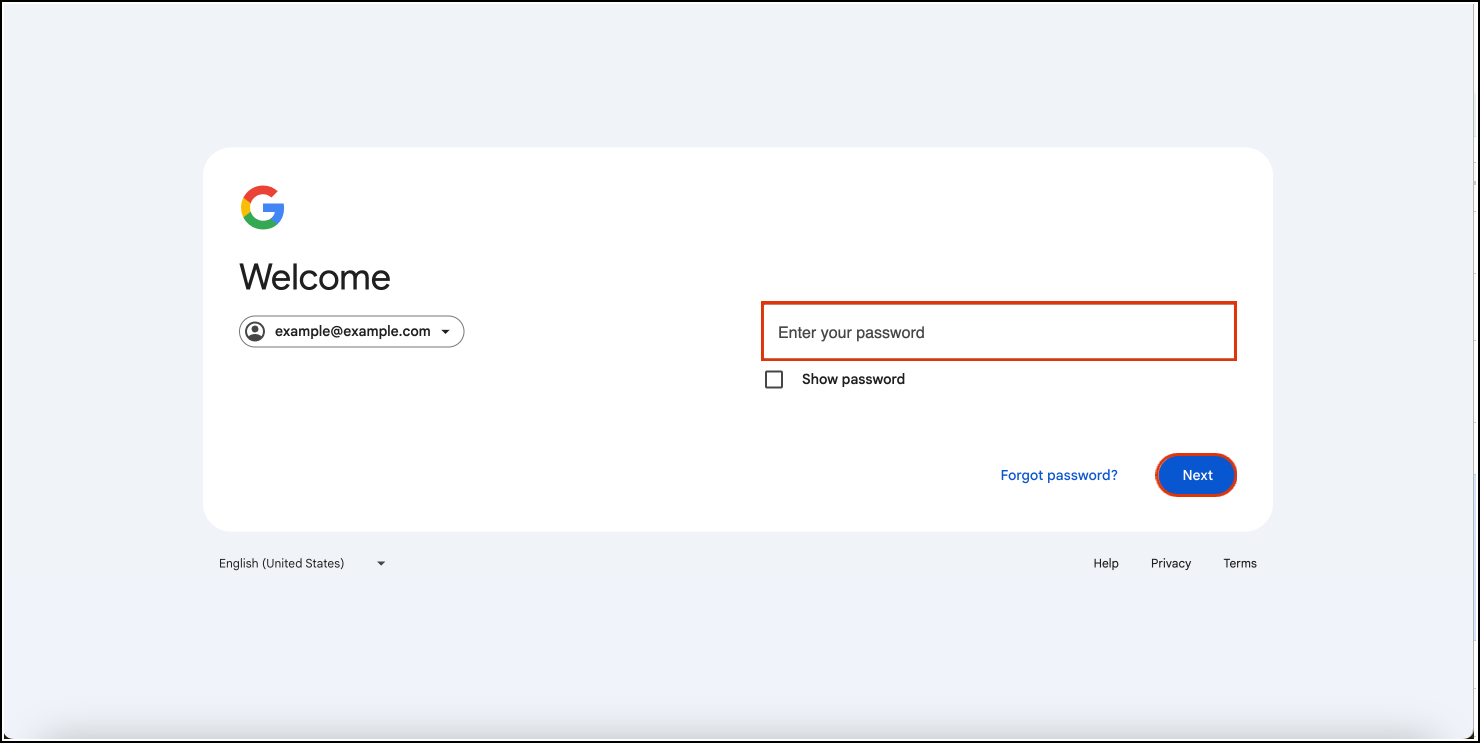Open the Privacy link in the footer
The height and width of the screenshot is (743, 1480).
(x=1170, y=564)
